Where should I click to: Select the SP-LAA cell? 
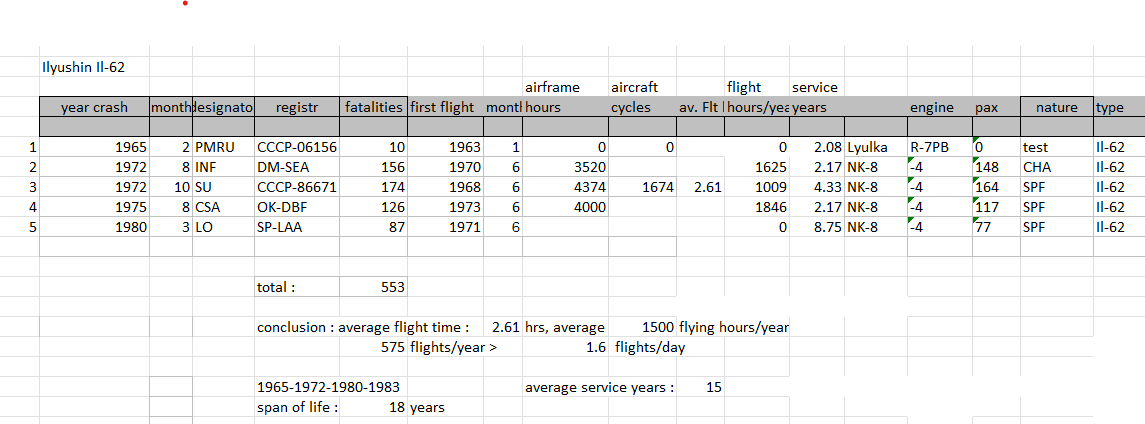pos(297,227)
